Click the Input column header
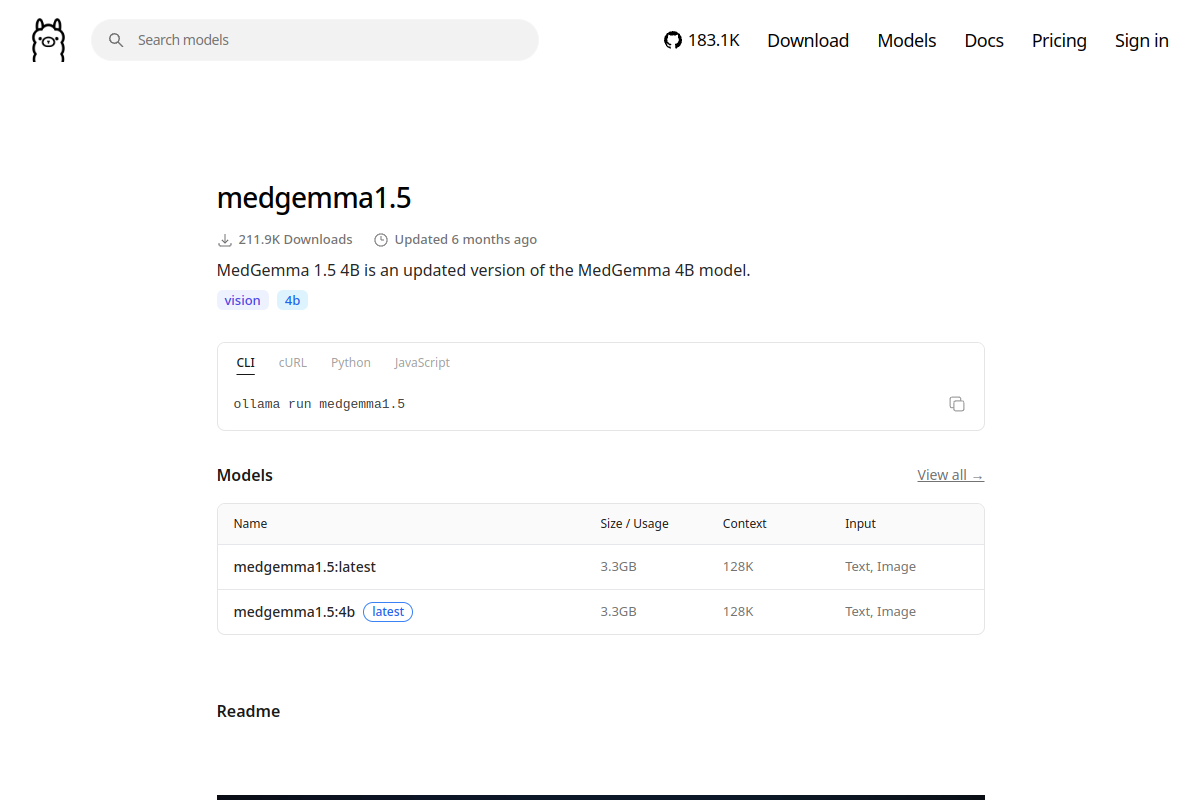1200x800 pixels. [x=860, y=524]
